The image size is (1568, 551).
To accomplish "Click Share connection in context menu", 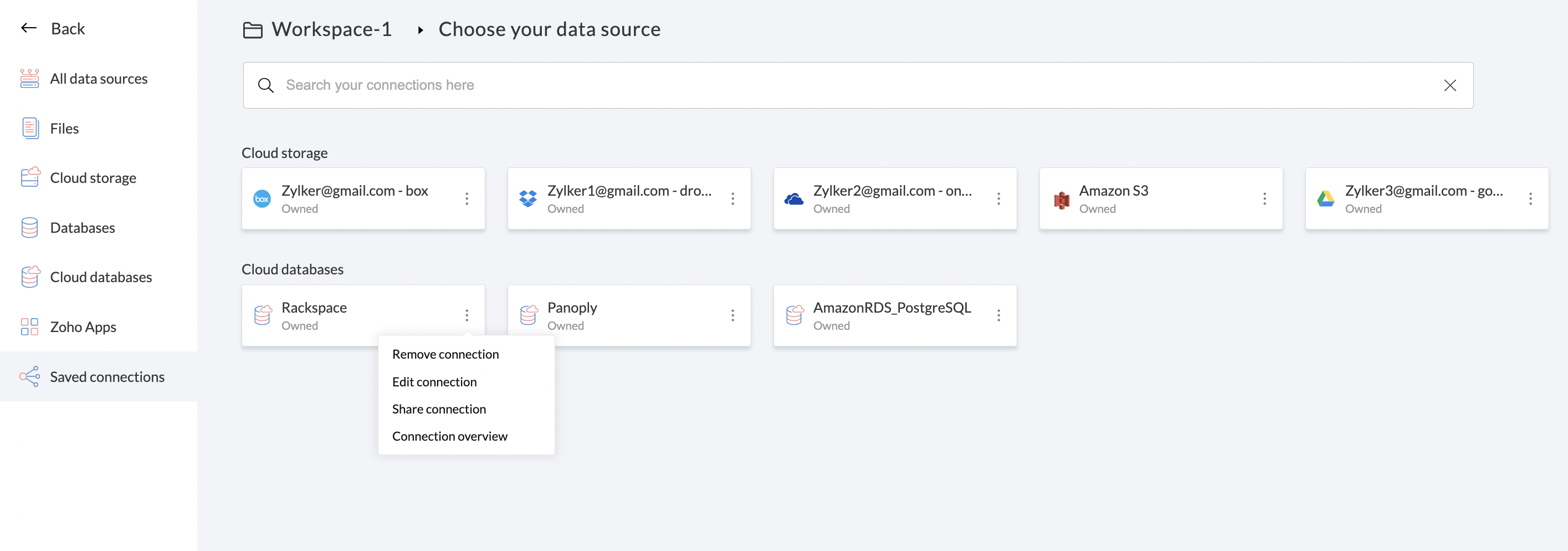I will coord(438,409).
